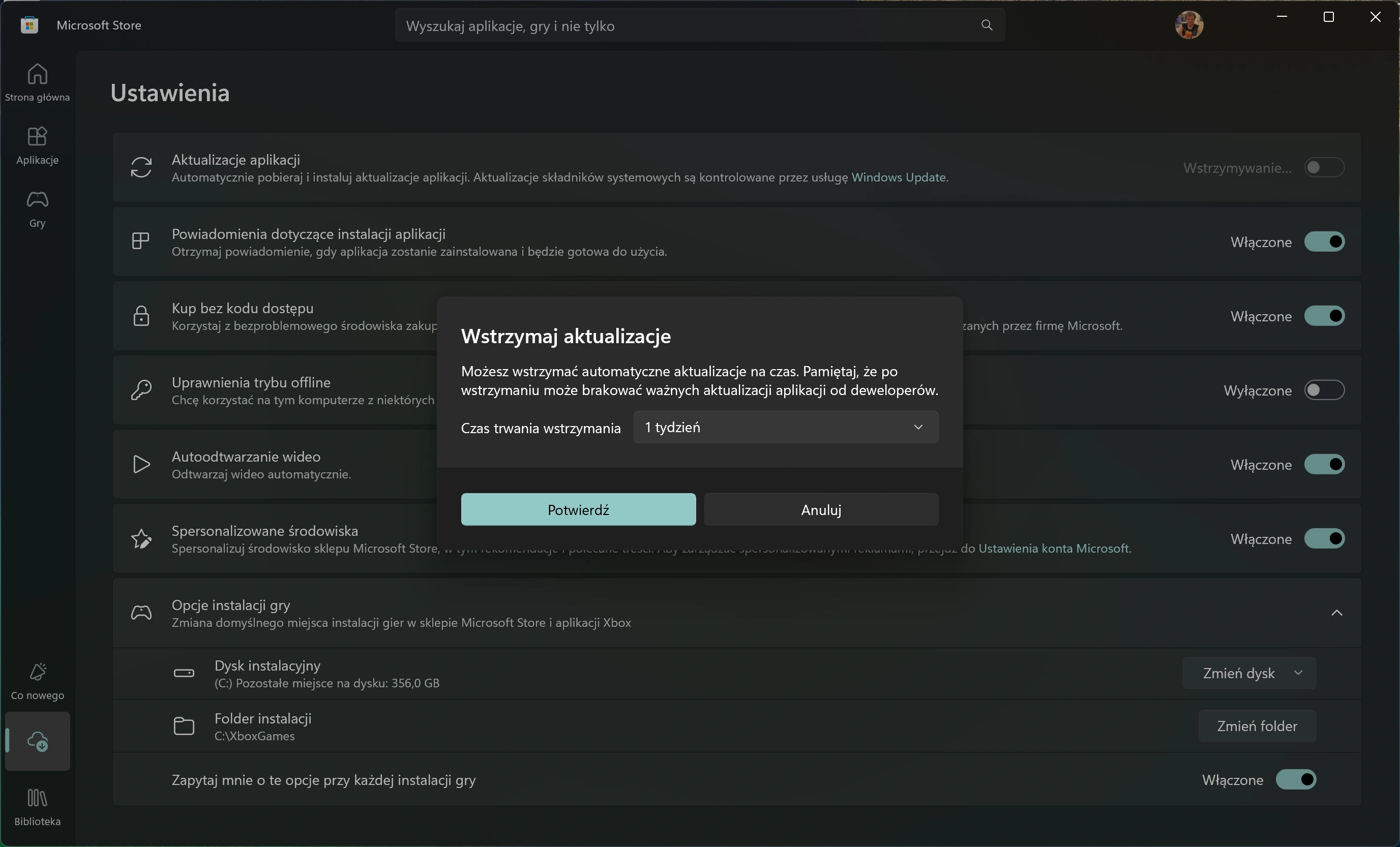
Task: Click Anuluj to dismiss dialog
Action: pyautogui.click(x=821, y=509)
